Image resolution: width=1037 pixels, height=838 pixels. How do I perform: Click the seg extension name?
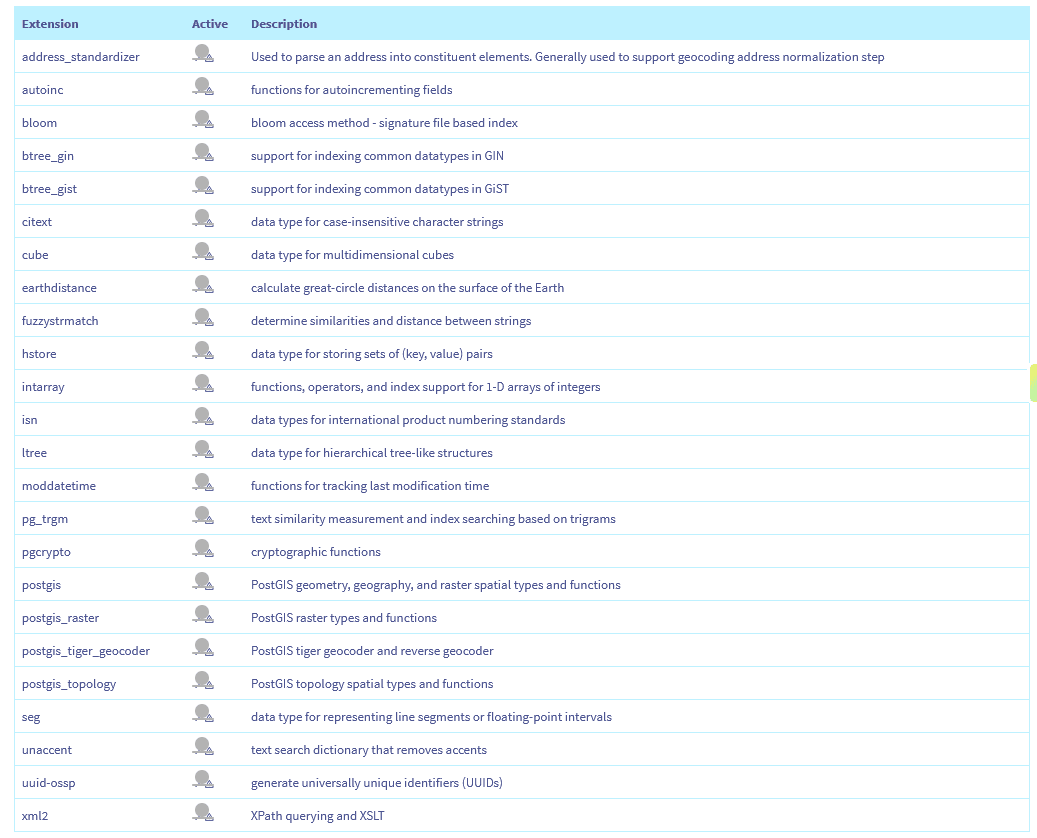[31, 717]
